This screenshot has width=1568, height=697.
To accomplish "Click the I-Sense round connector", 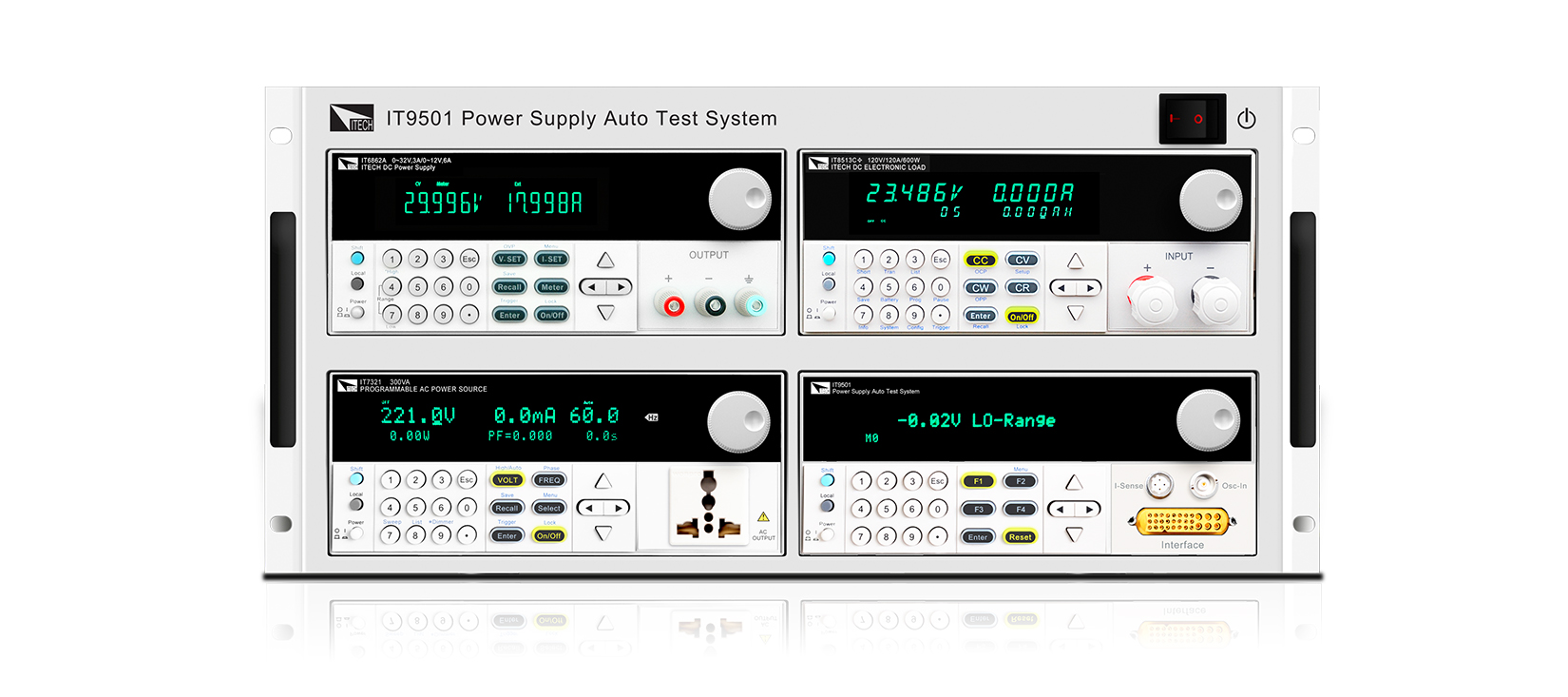I will coord(1159,486).
